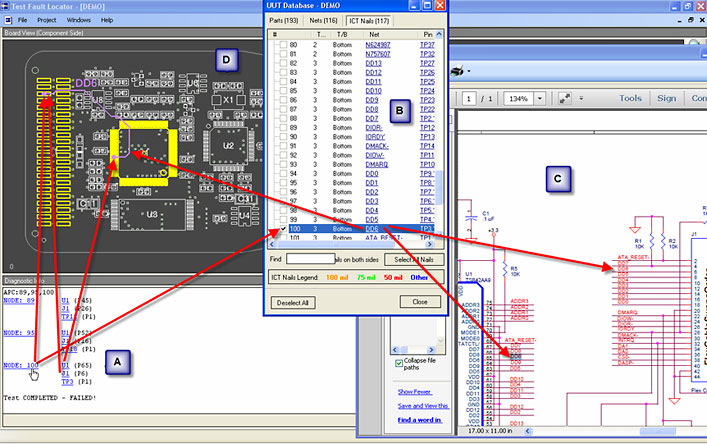Open the Project menu
The height and width of the screenshot is (444, 707).
click(46, 20)
